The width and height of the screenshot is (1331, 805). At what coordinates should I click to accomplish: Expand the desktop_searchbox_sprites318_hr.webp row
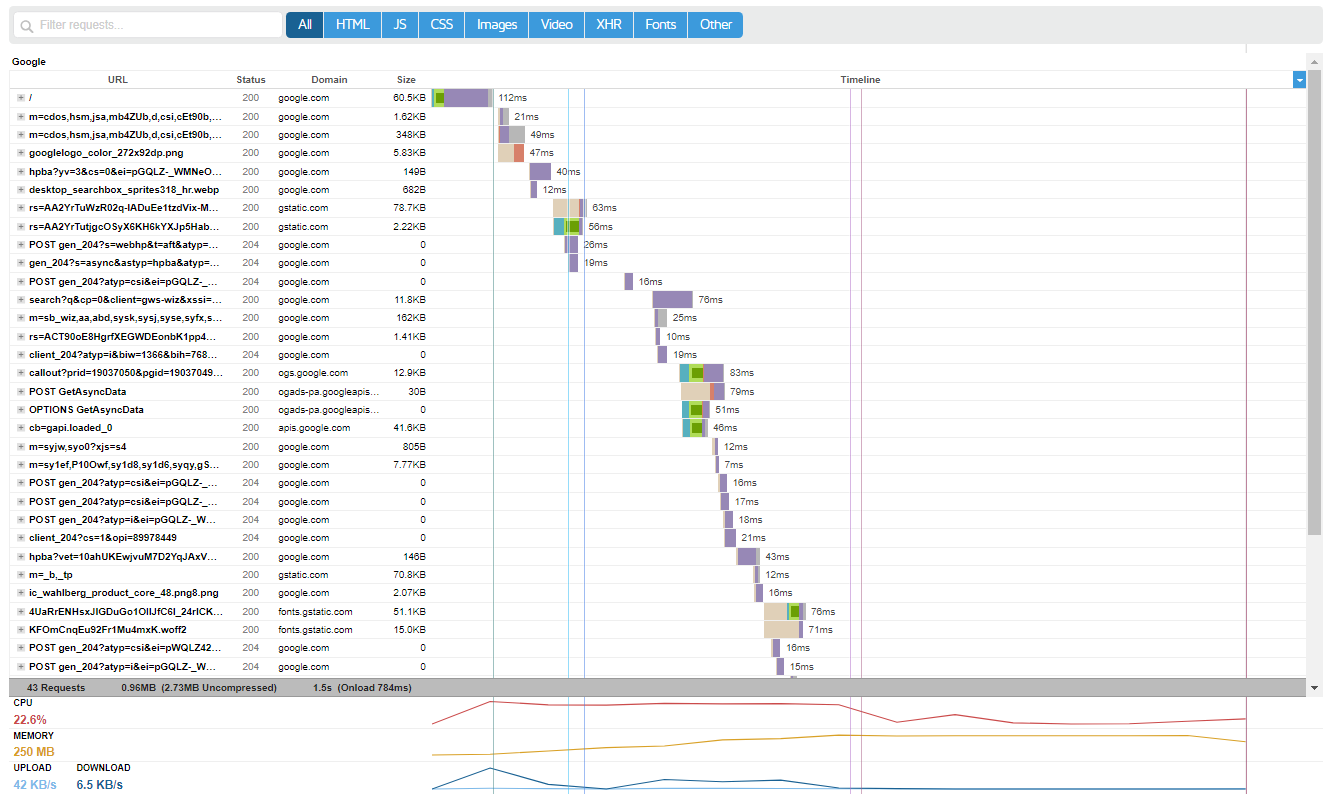coord(20,190)
